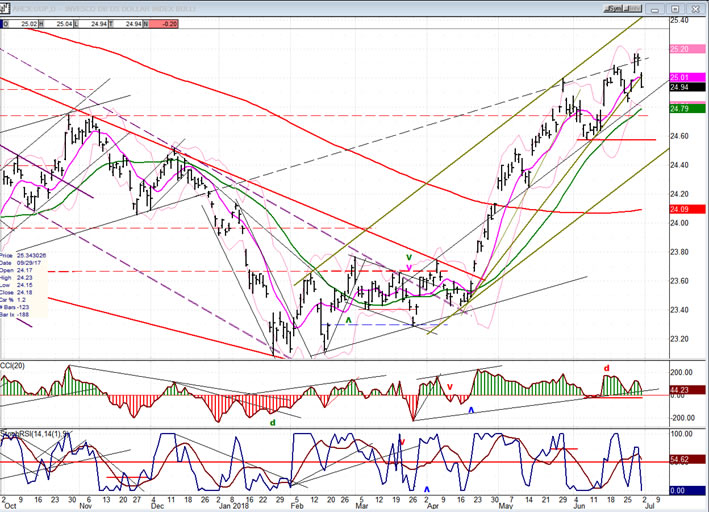Click the blue StochRSI 0.00 value tag

687,491
